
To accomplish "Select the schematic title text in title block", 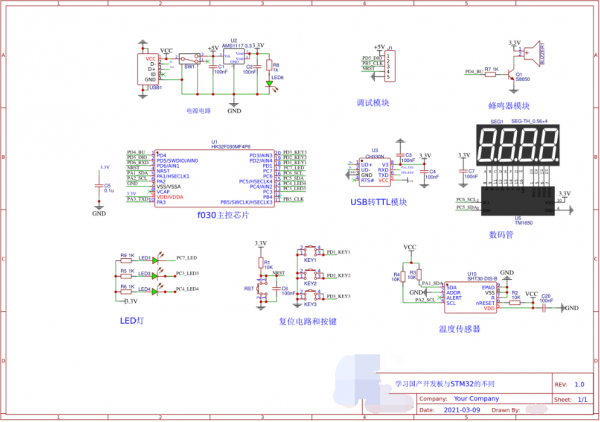I will (444, 383).
